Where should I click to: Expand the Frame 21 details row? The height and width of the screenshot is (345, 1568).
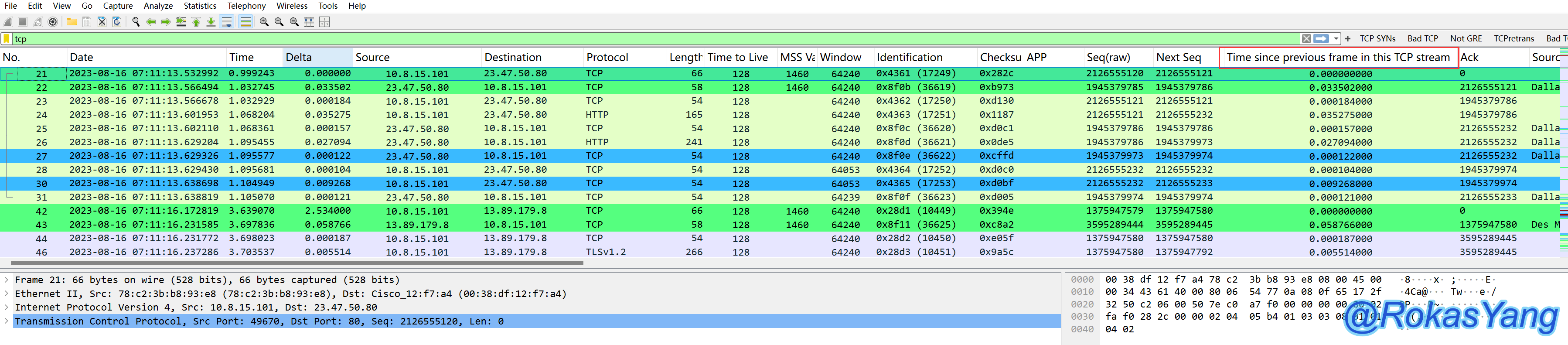[x=7, y=280]
